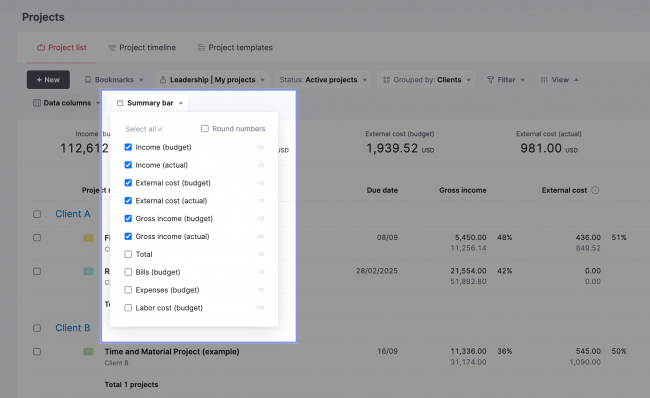650x398 pixels.
Task: Click the Project timeline tab icon
Action: [x=112, y=48]
